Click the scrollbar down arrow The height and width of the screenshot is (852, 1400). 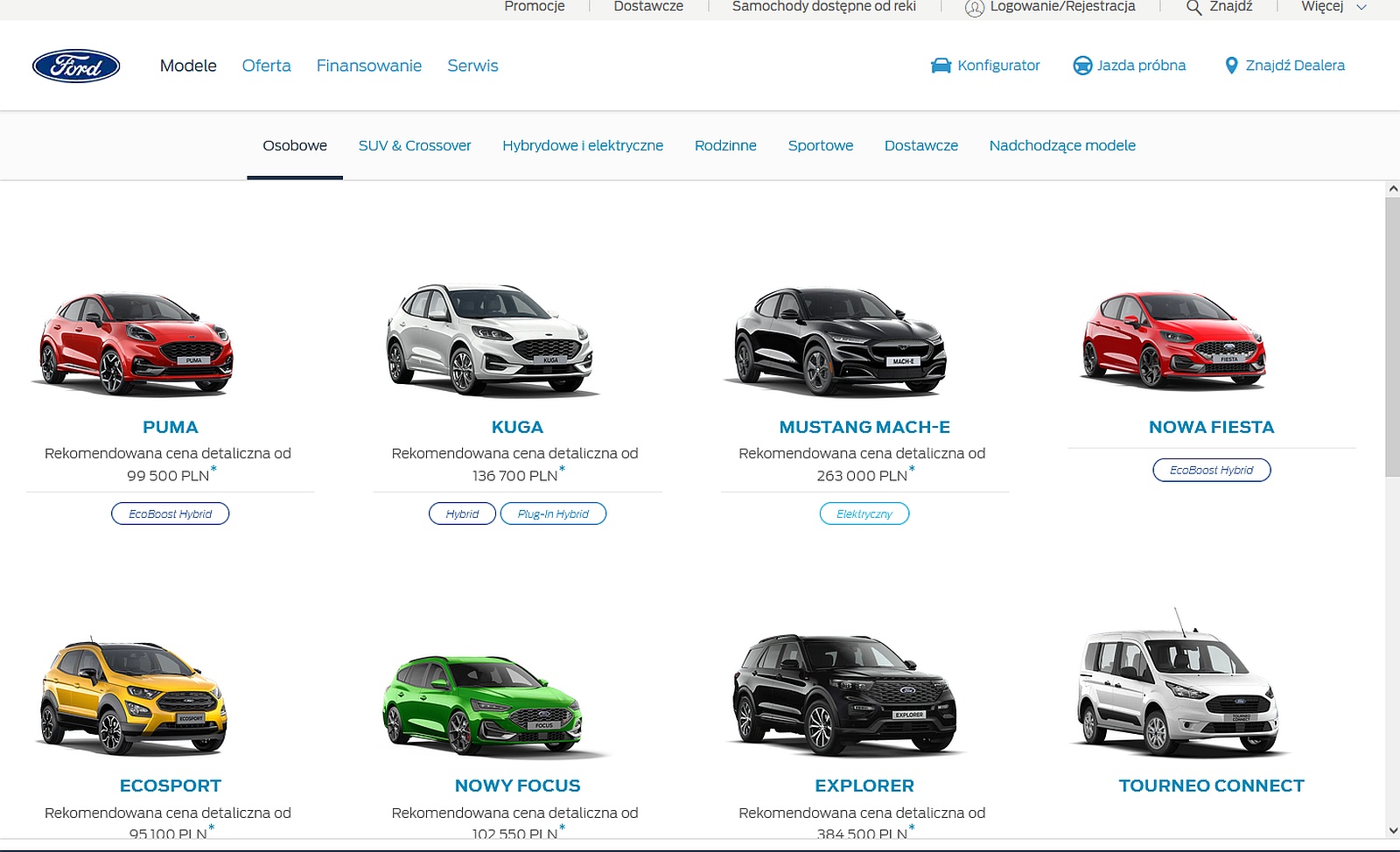click(1392, 831)
